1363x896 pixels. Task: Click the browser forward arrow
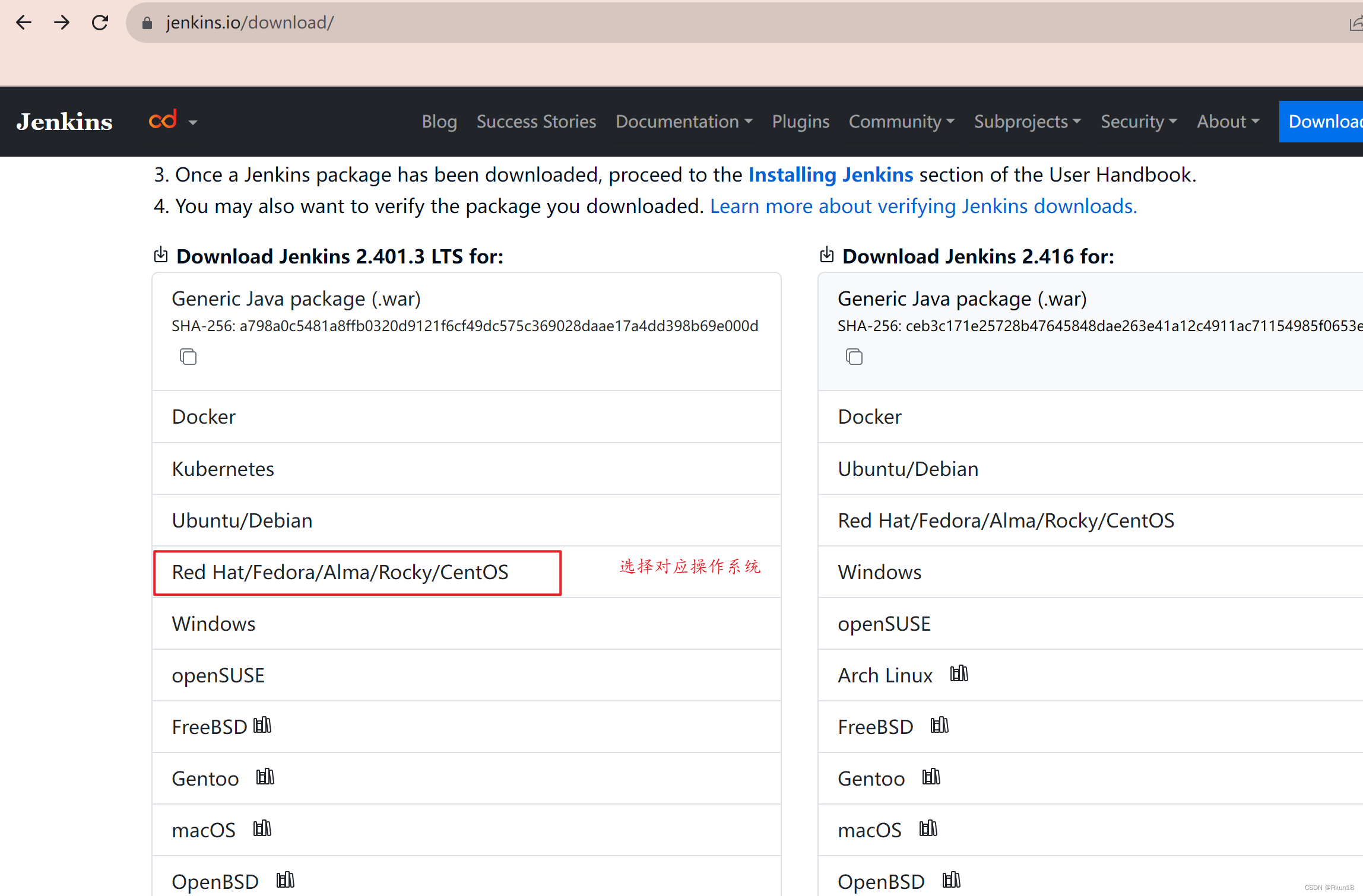62,23
